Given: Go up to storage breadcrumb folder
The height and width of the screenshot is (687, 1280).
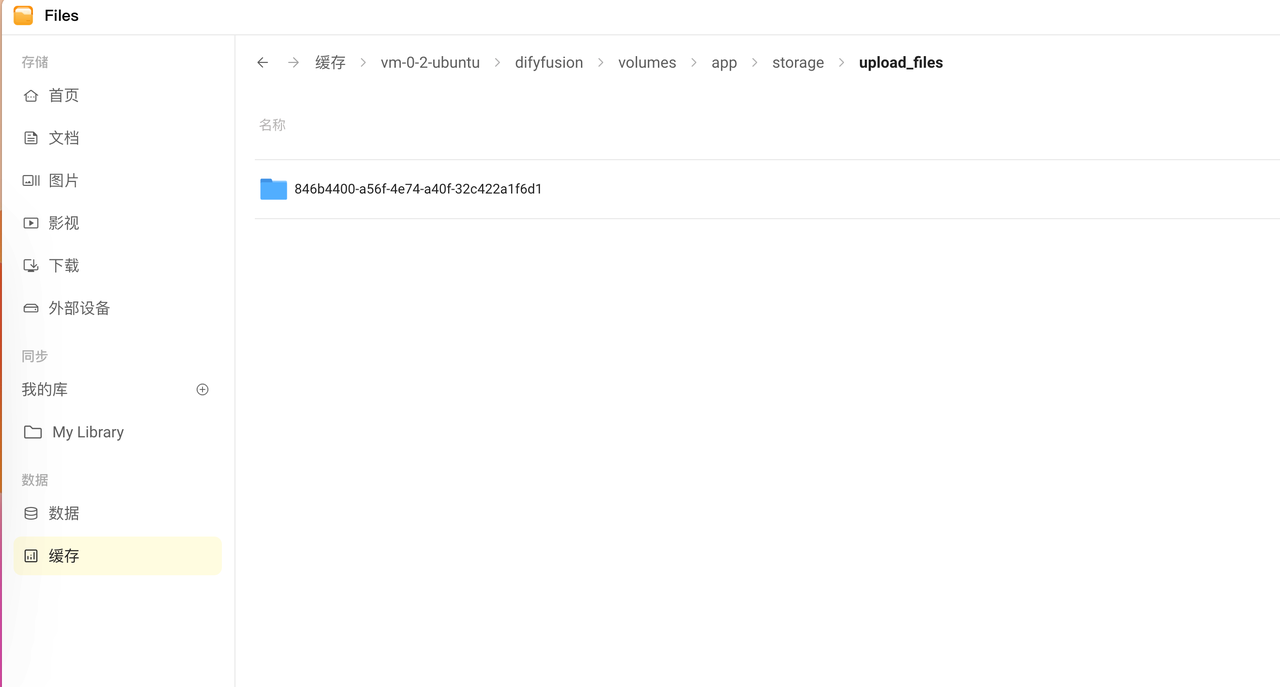Looking at the screenshot, I should (797, 62).
